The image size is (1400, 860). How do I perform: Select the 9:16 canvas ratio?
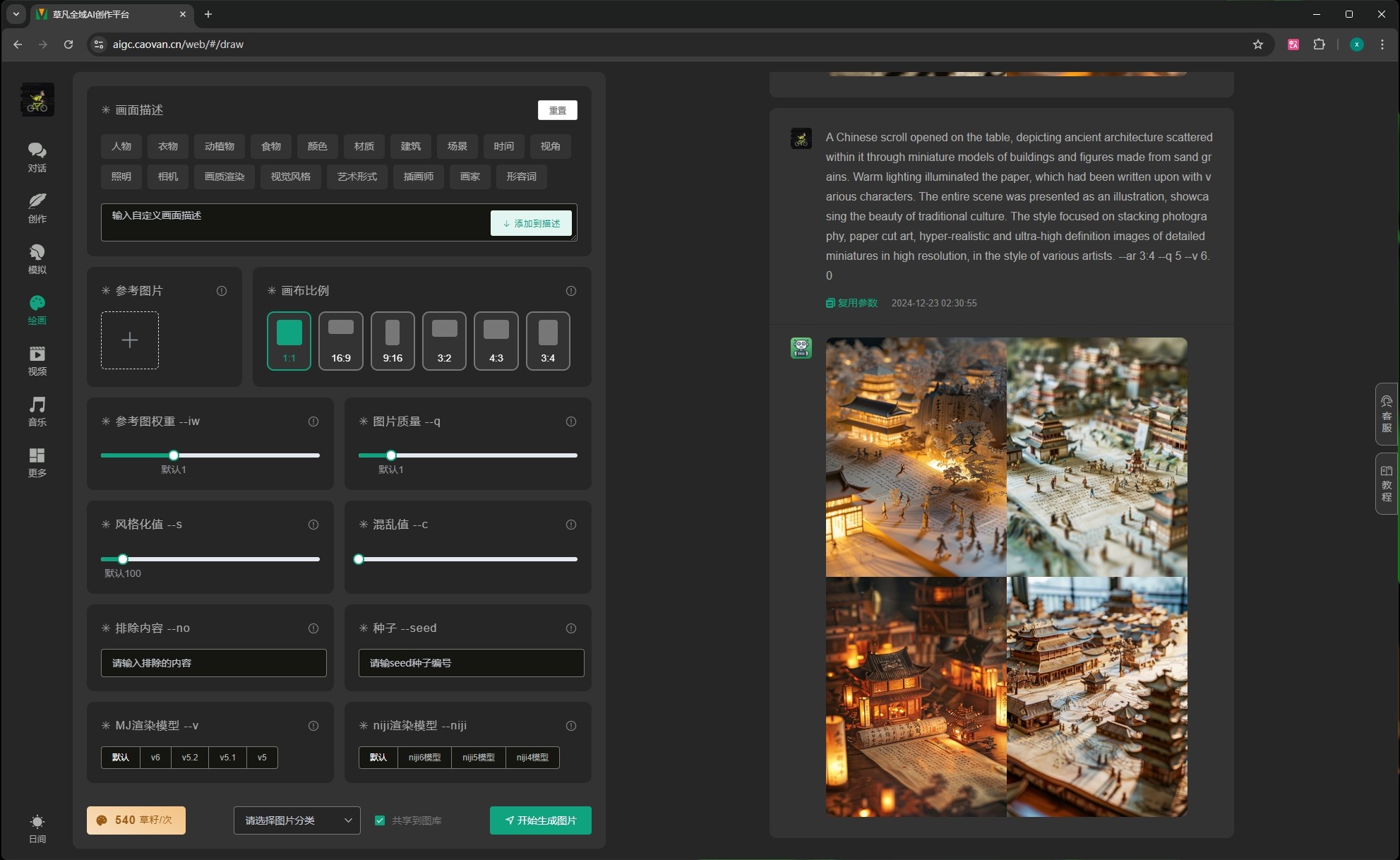(x=393, y=341)
